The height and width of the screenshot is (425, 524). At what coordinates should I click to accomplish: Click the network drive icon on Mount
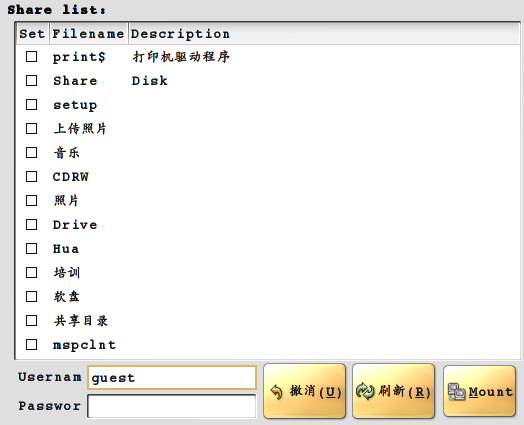[x=456, y=392]
